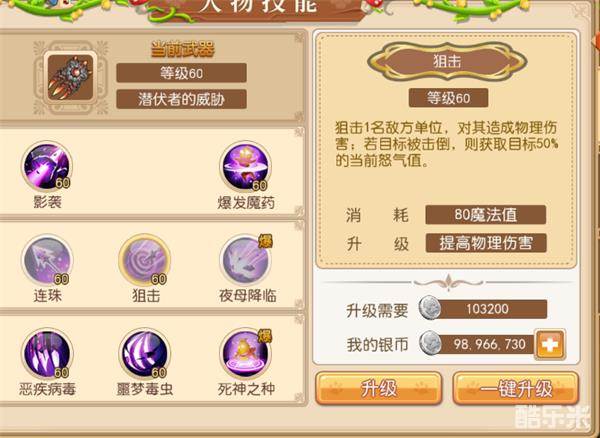Image resolution: width=600 pixels, height=438 pixels.
Task: Select the 恶疾病毒 skill icon
Action: click(47, 353)
